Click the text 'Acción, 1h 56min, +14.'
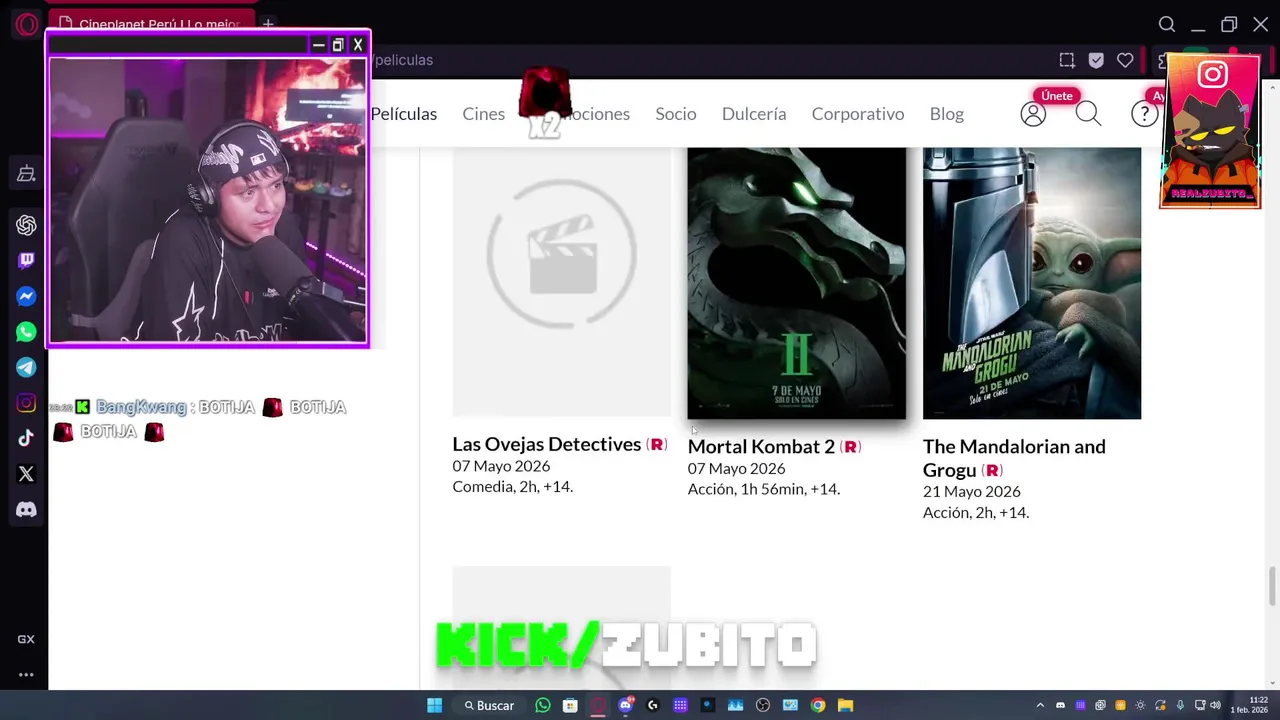The width and height of the screenshot is (1280, 720). click(x=764, y=489)
